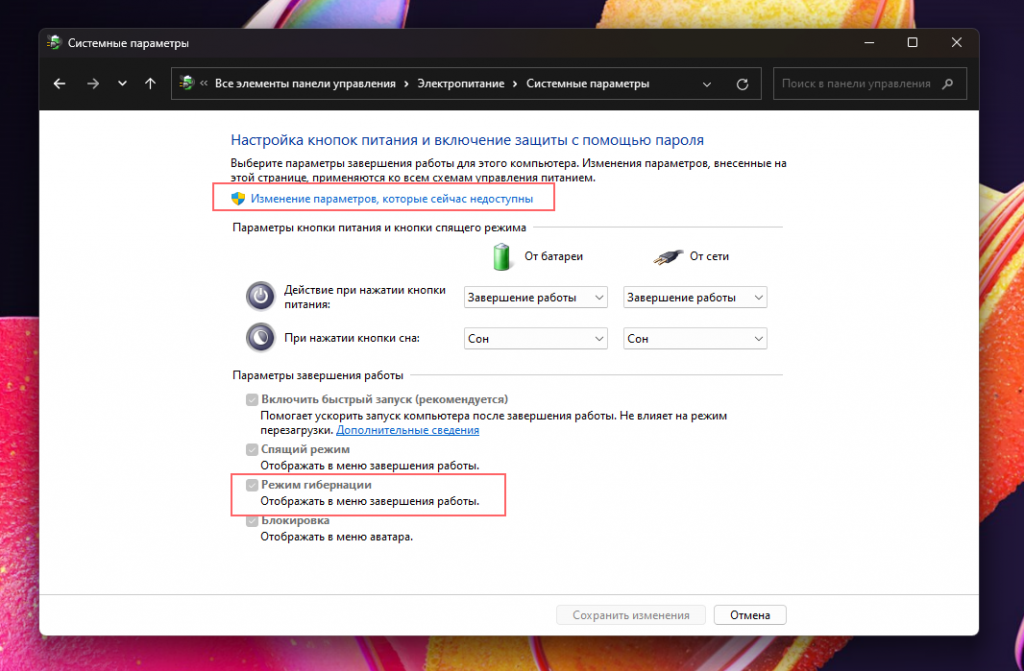Viewport: 1024px width, 671px height.
Task: Open sleep button dropdown under «От сети»
Action: [x=695, y=338]
